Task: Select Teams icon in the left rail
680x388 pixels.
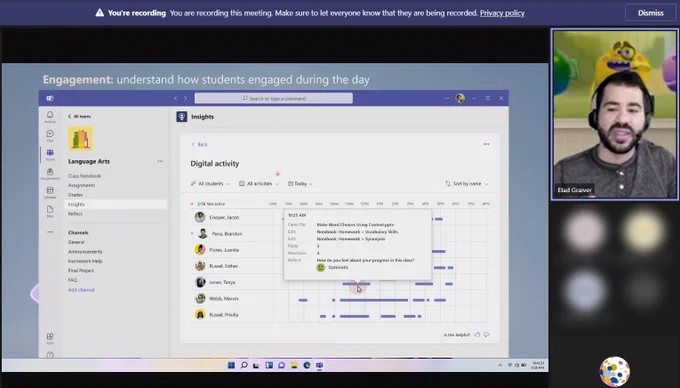Action: (x=50, y=155)
